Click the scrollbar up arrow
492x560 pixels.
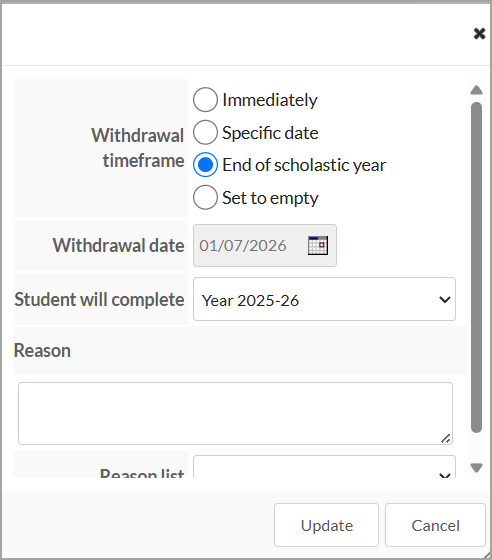476,90
